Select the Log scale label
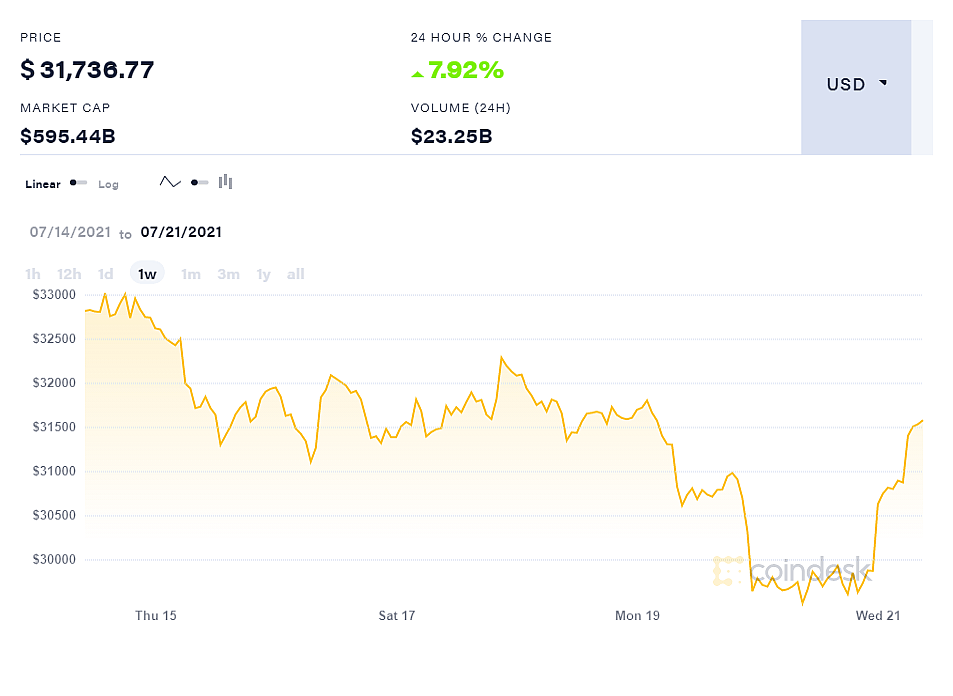This screenshot has width=953, height=696. pyautogui.click(x=108, y=184)
